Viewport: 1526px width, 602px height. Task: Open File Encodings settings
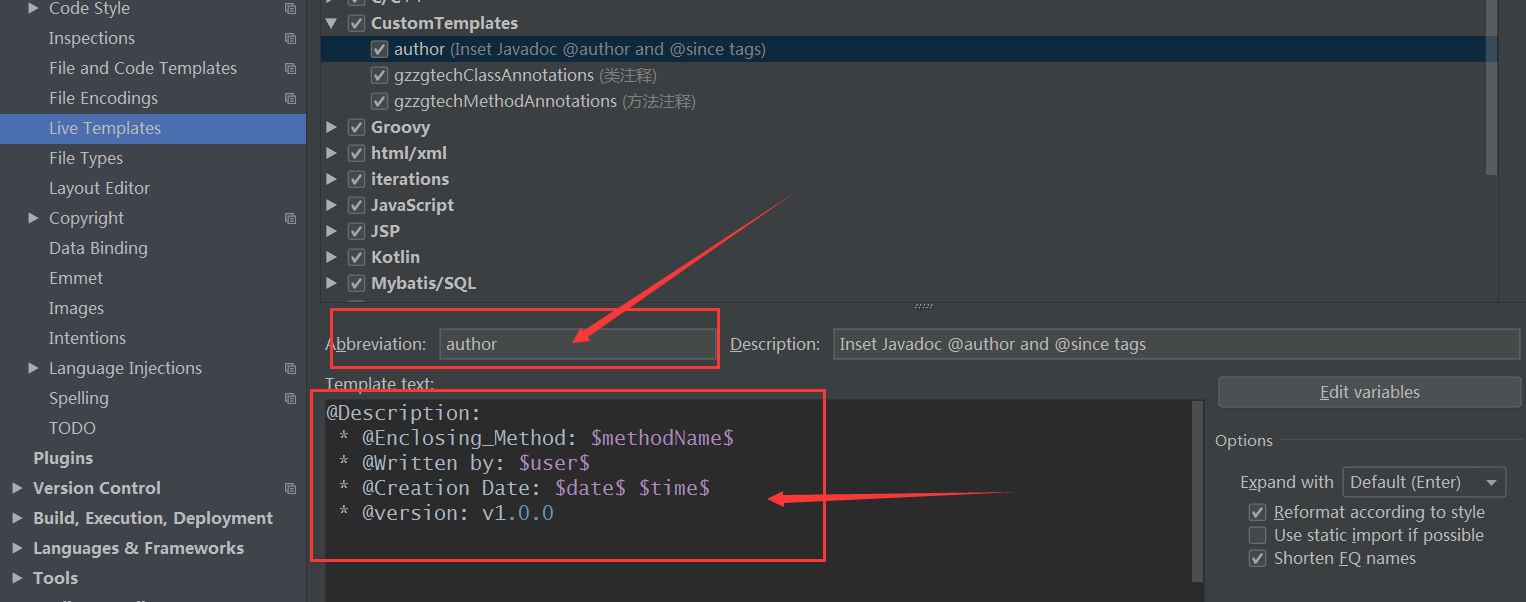click(104, 98)
